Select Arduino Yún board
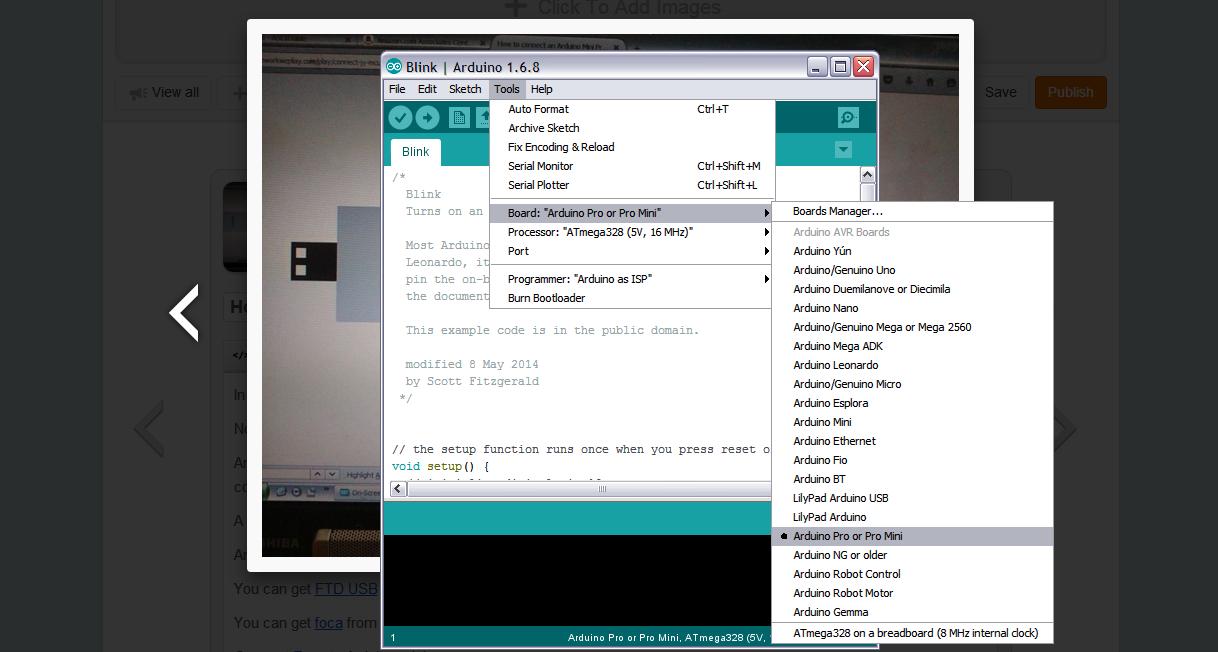1218x652 pixels. pos(912,251)
